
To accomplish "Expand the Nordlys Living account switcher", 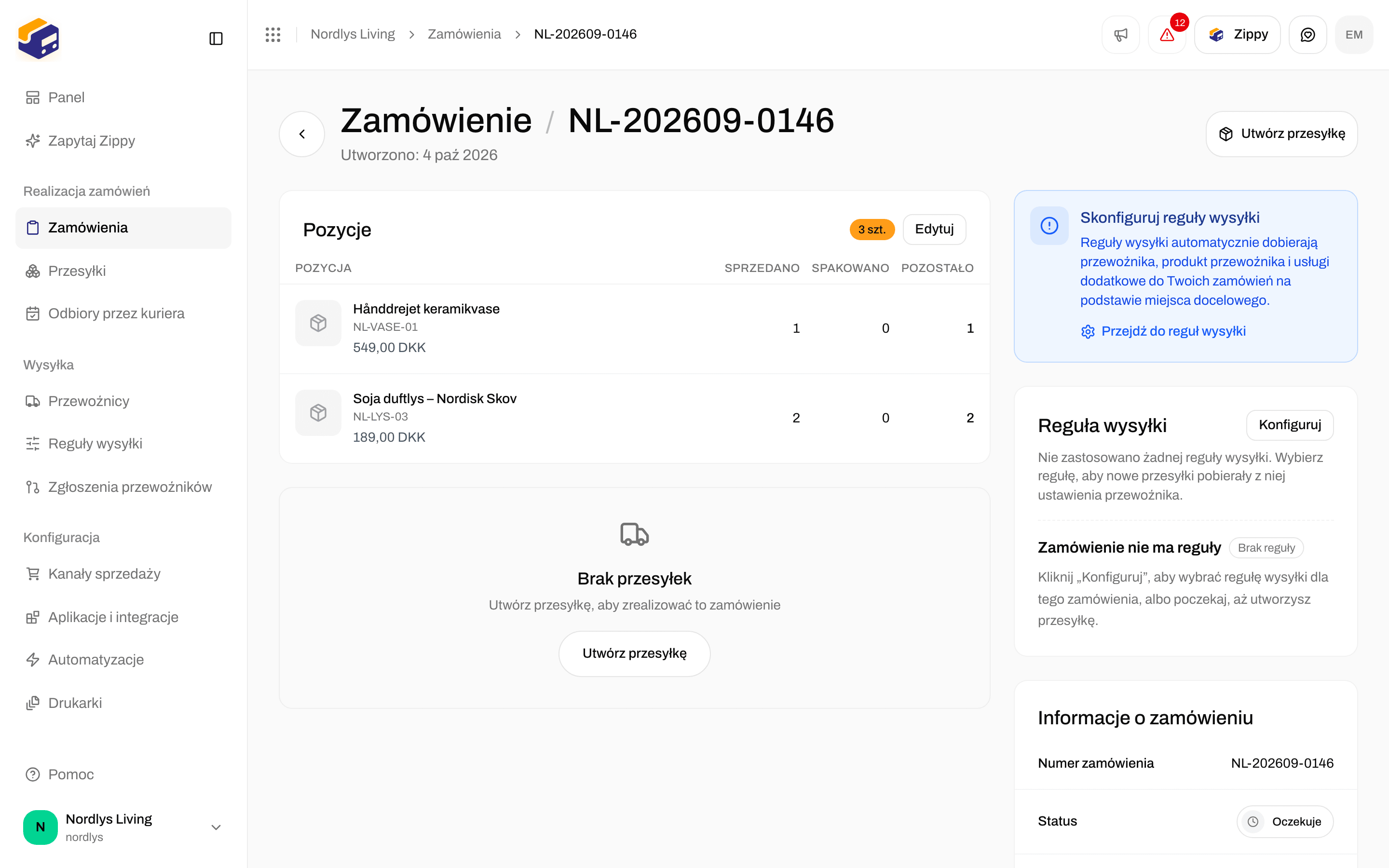I will tap(123, 827).
